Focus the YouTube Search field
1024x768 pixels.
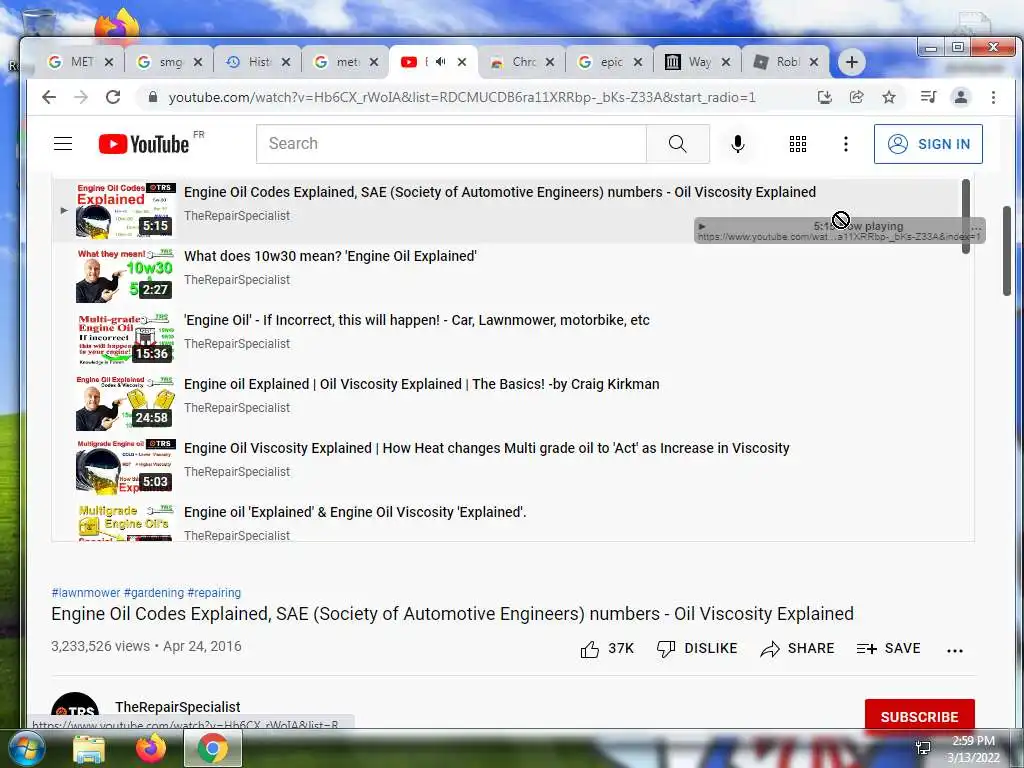[451, 144]
